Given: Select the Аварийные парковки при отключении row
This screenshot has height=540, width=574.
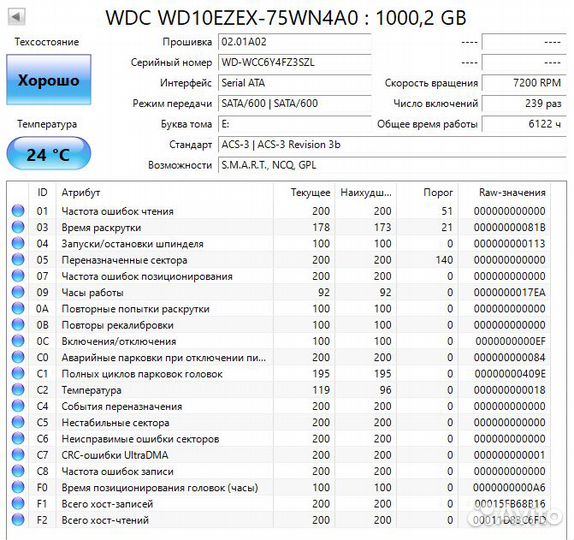Looking at the screenshot, I should [x=279, y=357].
